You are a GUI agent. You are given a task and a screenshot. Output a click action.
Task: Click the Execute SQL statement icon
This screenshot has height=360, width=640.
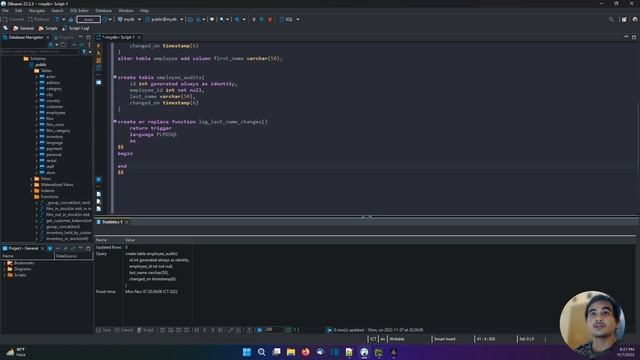point(99,46)
